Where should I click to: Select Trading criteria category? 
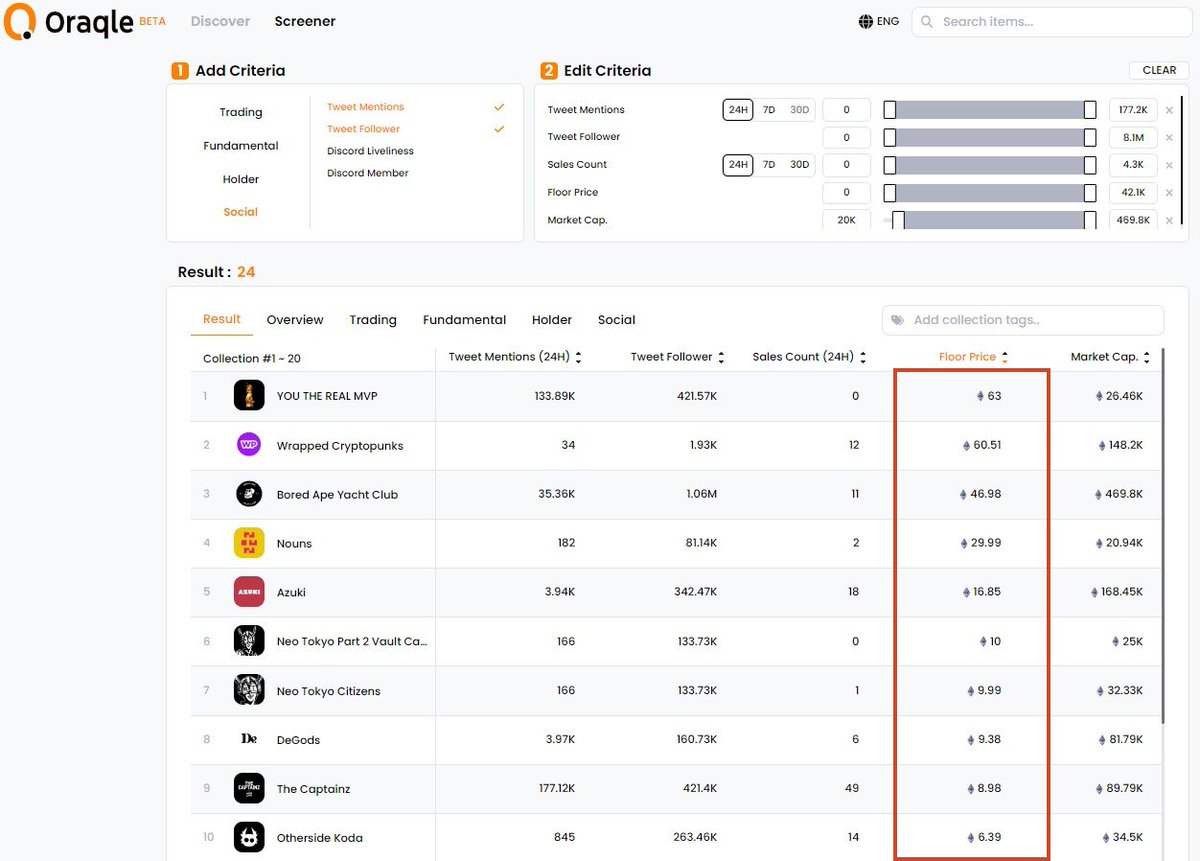241,112
